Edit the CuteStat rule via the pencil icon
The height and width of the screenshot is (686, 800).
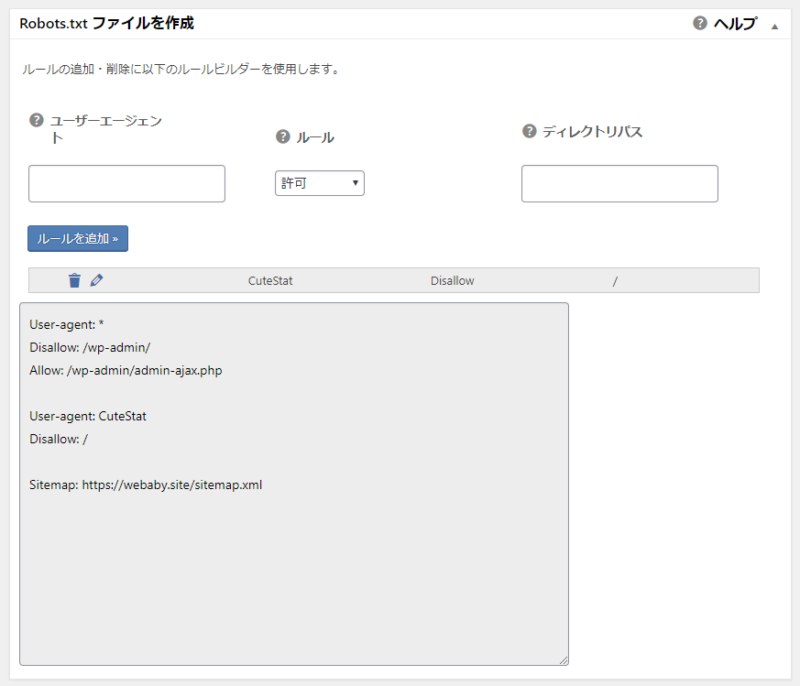point(96,280)
